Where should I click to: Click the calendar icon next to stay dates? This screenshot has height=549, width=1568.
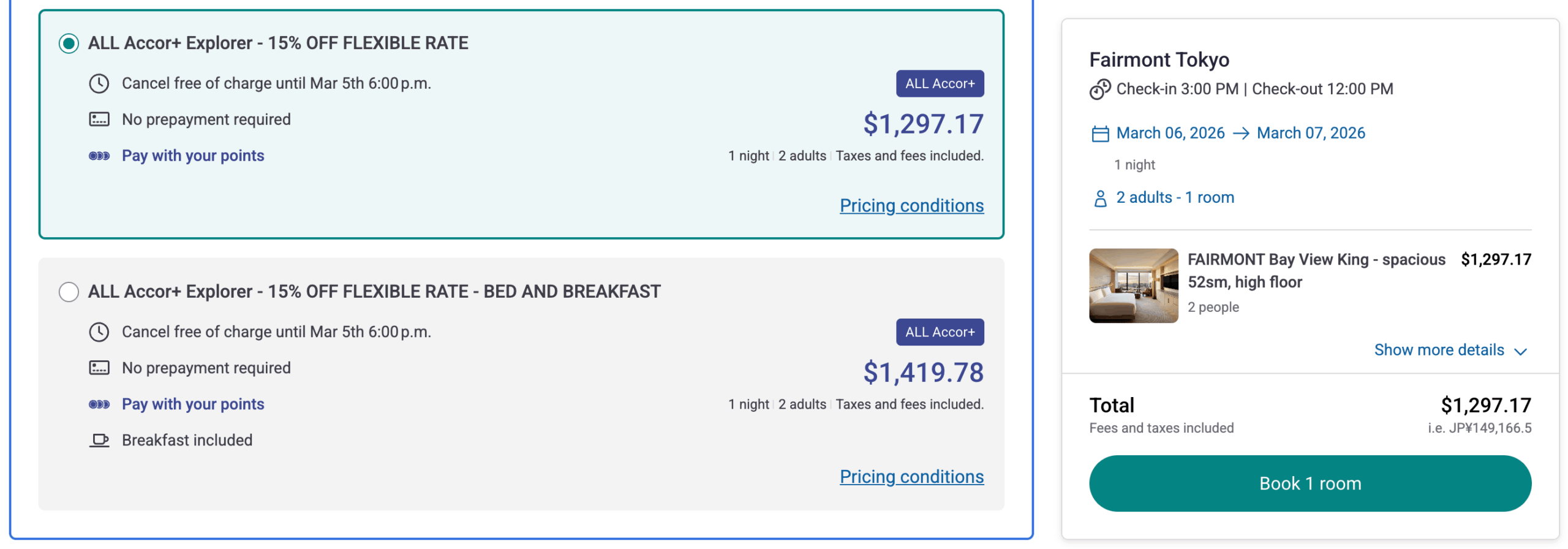pos(1101,133)
